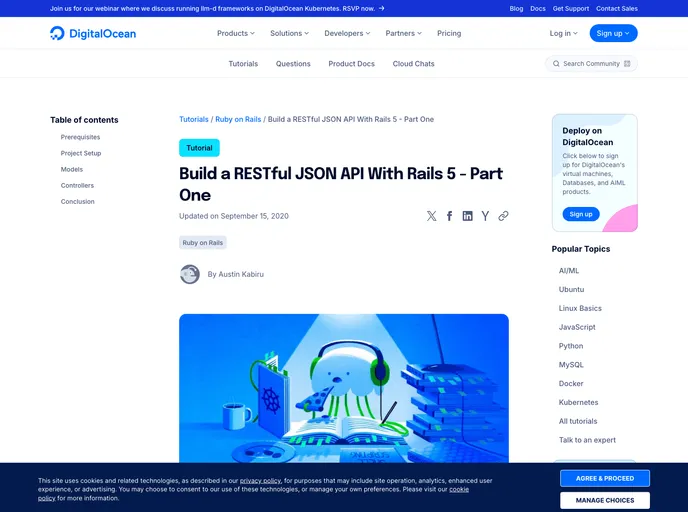Click Austin Kabiru's author avatar
Image resolution: width=688 pixels, height=512 pixels.
tap(190, 274)
